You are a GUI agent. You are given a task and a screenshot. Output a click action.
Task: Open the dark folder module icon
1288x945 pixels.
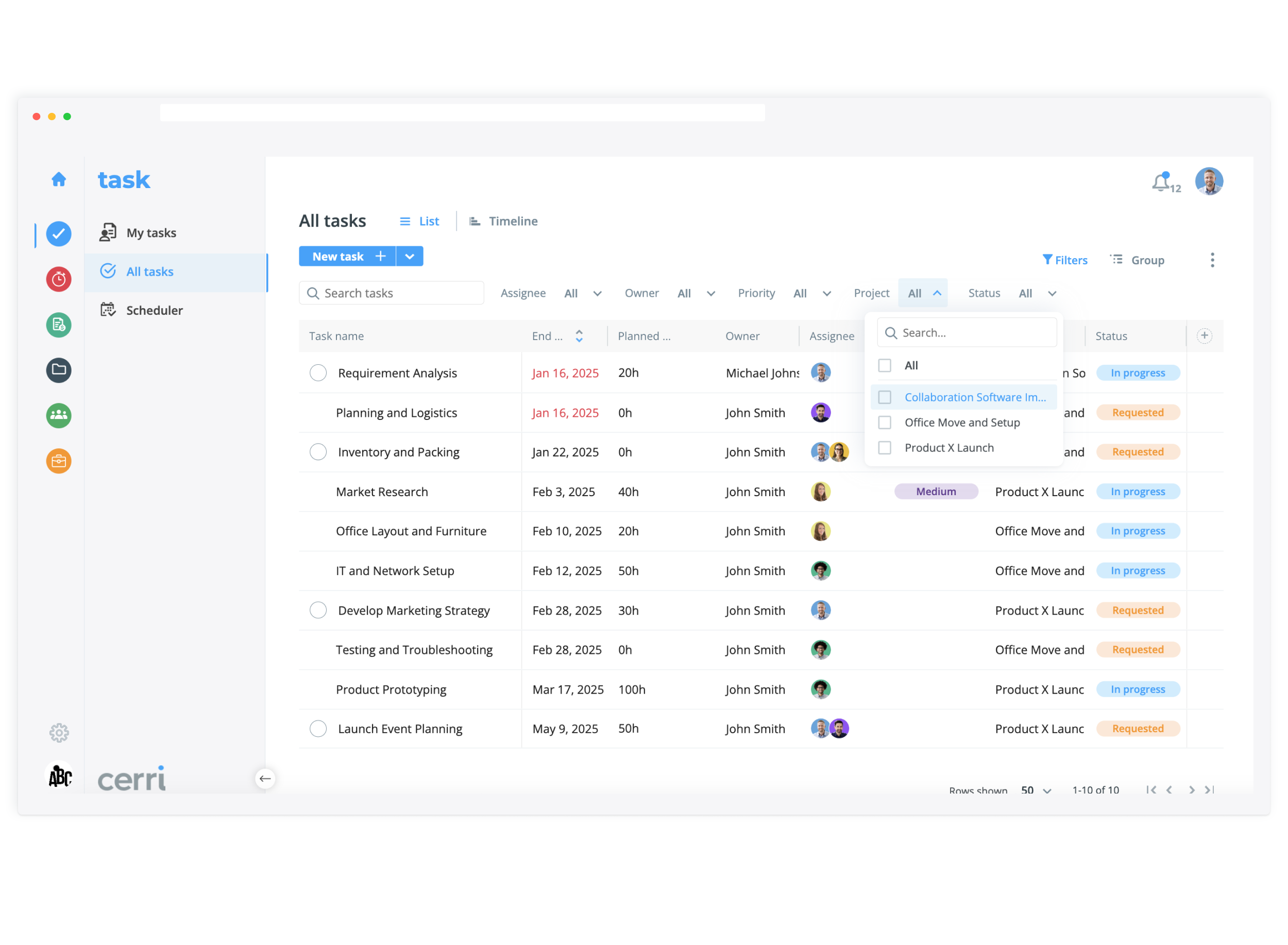point(58,370)
